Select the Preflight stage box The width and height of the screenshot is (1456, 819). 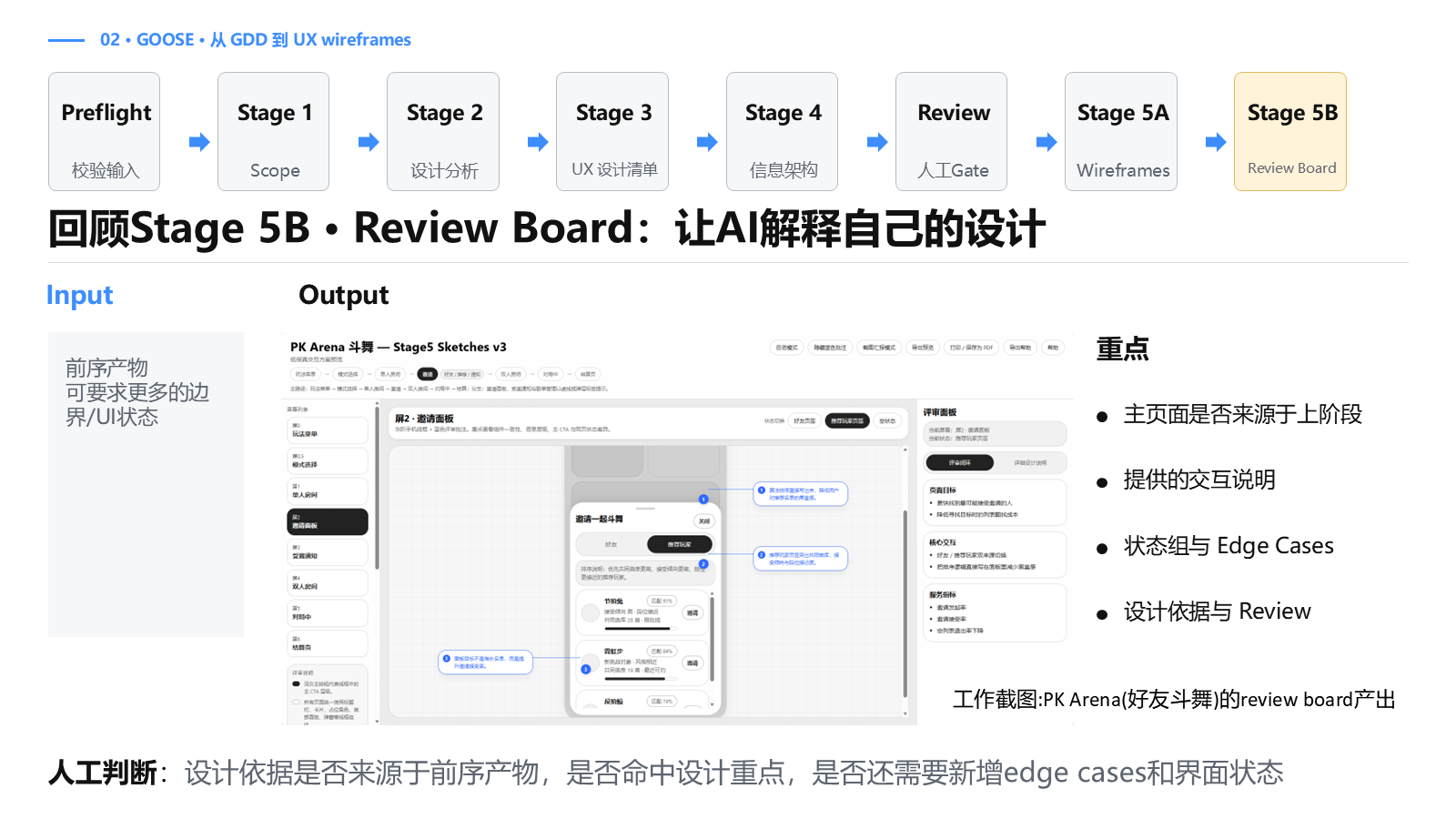point(104,131)
